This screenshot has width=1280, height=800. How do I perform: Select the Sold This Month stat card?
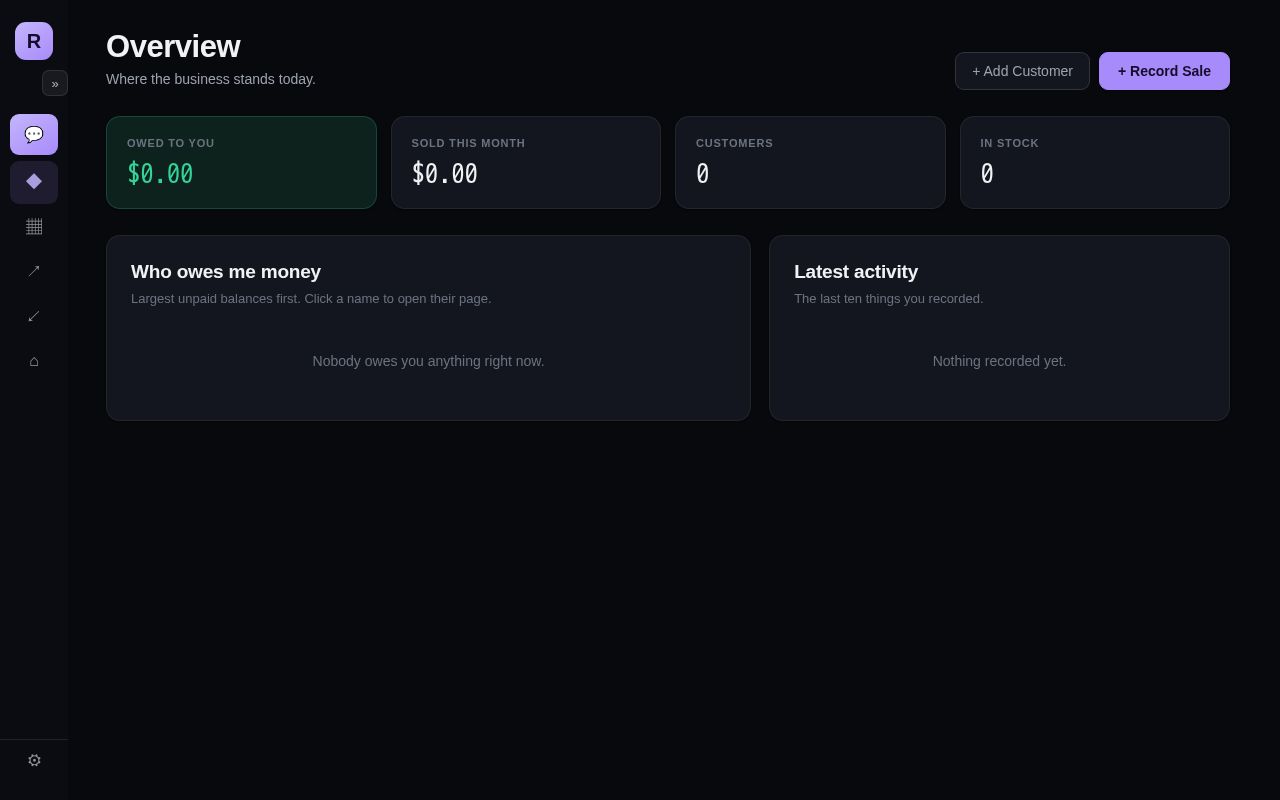526,162
